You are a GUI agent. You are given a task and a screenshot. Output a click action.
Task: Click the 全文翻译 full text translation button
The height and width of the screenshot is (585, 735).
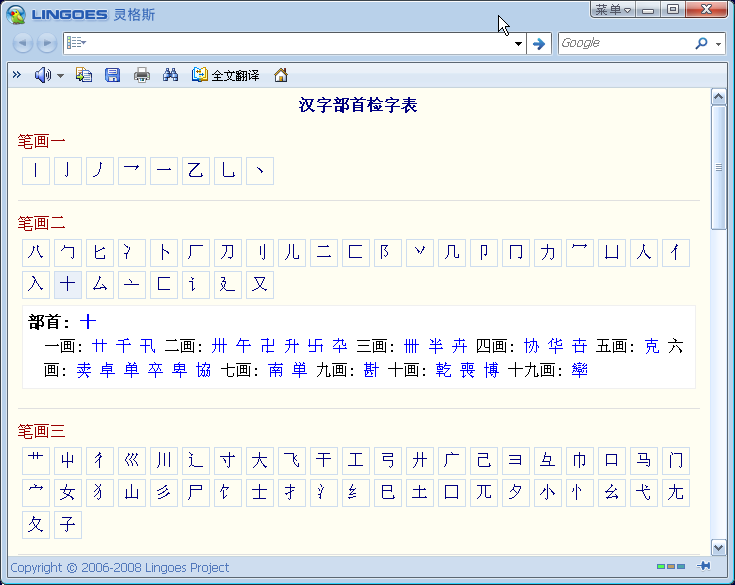click(x=226, y=75)
